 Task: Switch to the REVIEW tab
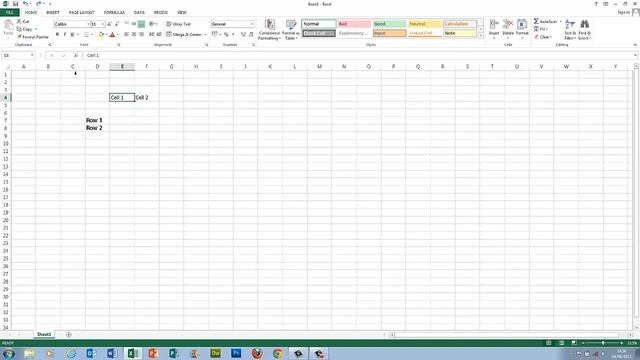click(161, 13)
